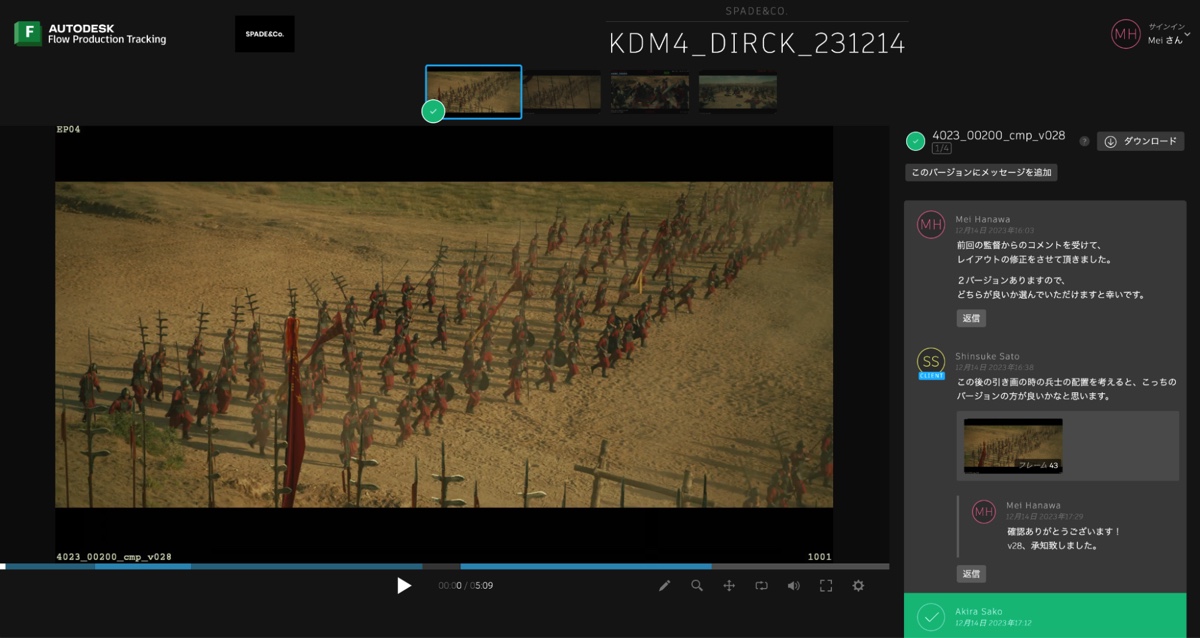Click the help question mark icon
Screen dimensions: 1200x638
click(1084, 142)
